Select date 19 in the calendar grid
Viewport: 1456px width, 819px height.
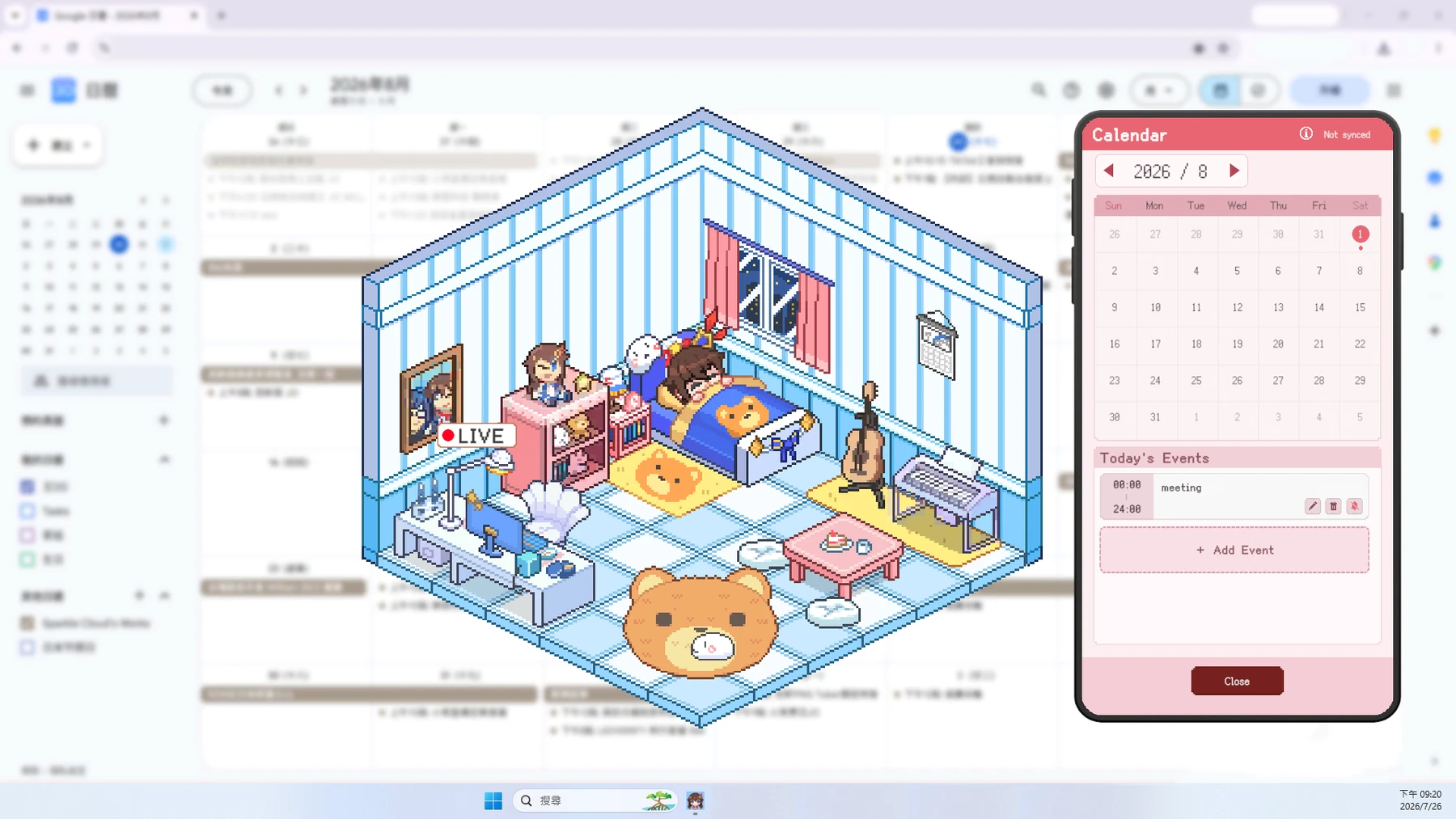click(1237, 344)
